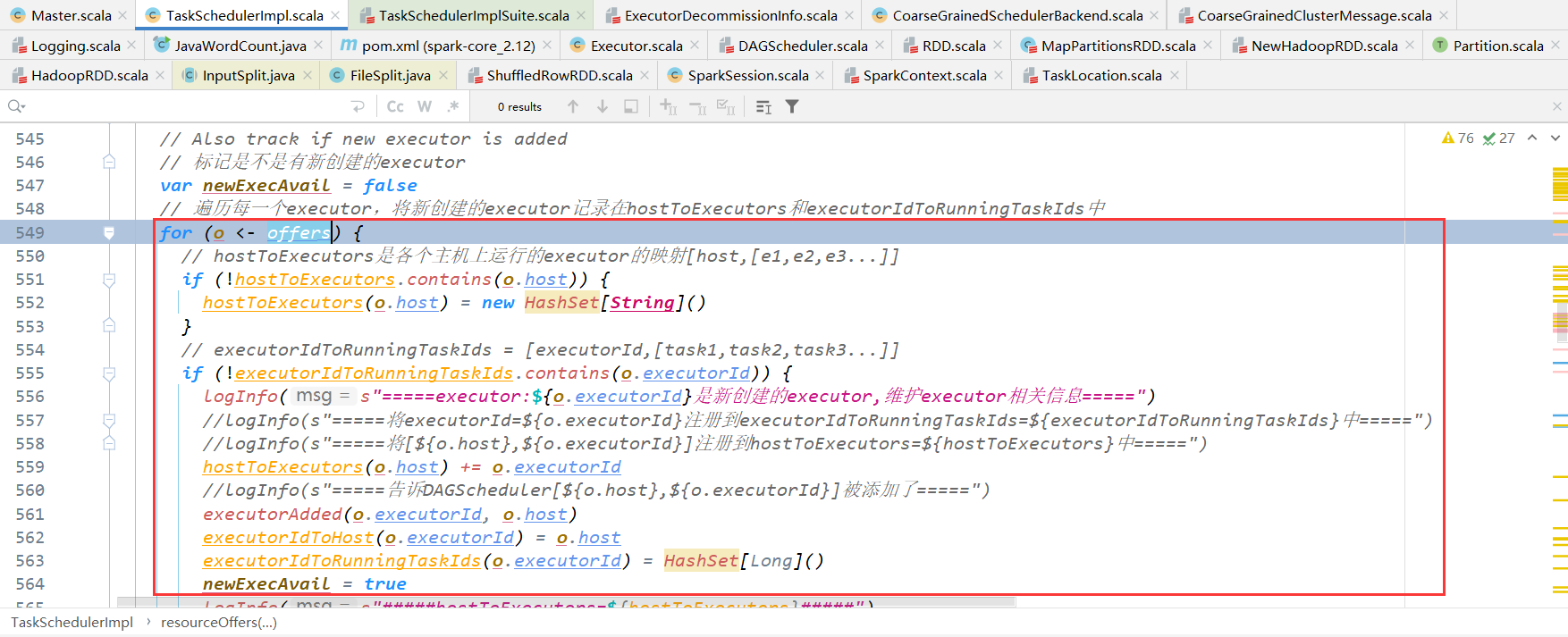
Task: Close the Logging.scala tab
Action: point(131,45)
